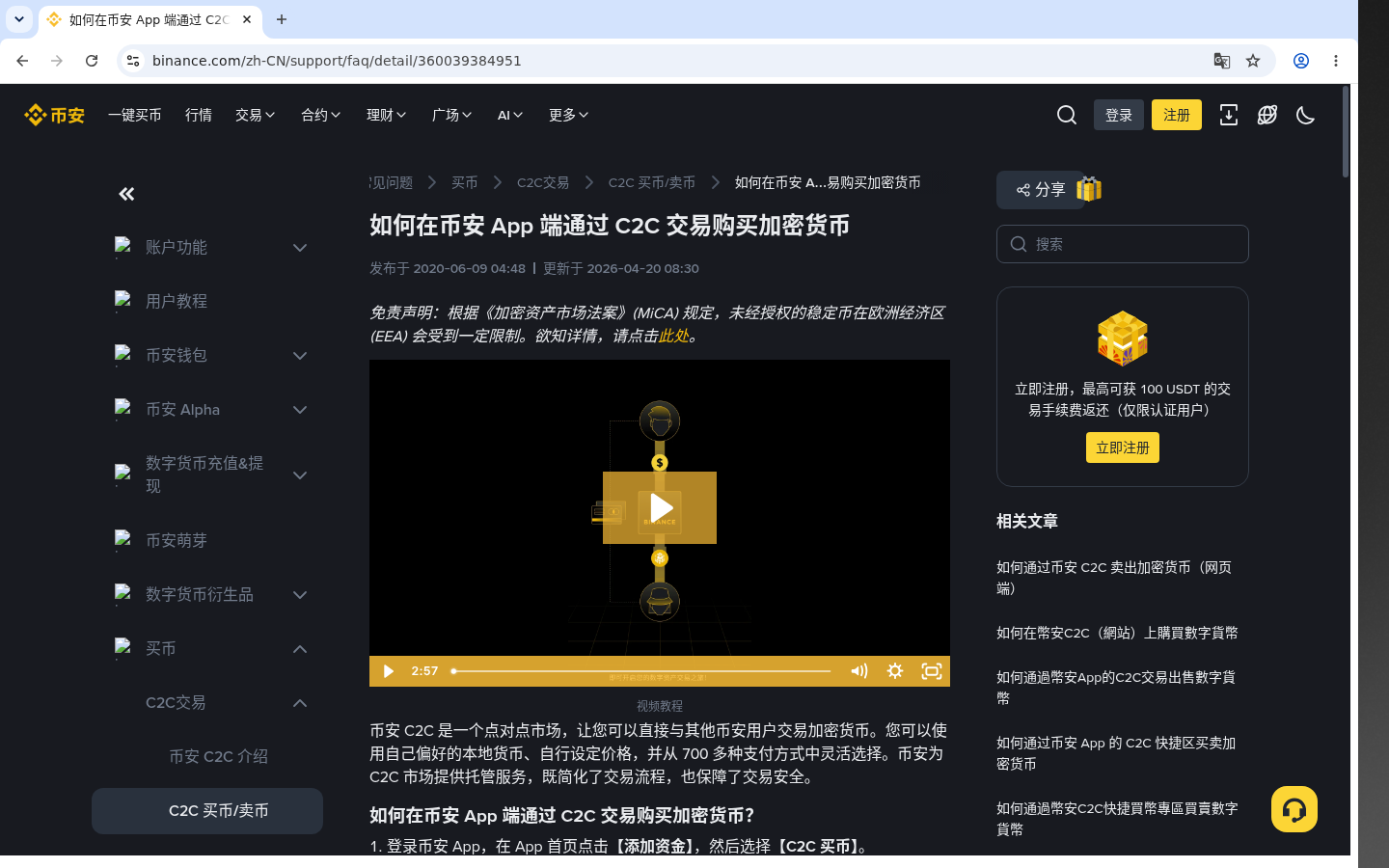Open breadcrumb link C2C交易

tap(543, 182)
